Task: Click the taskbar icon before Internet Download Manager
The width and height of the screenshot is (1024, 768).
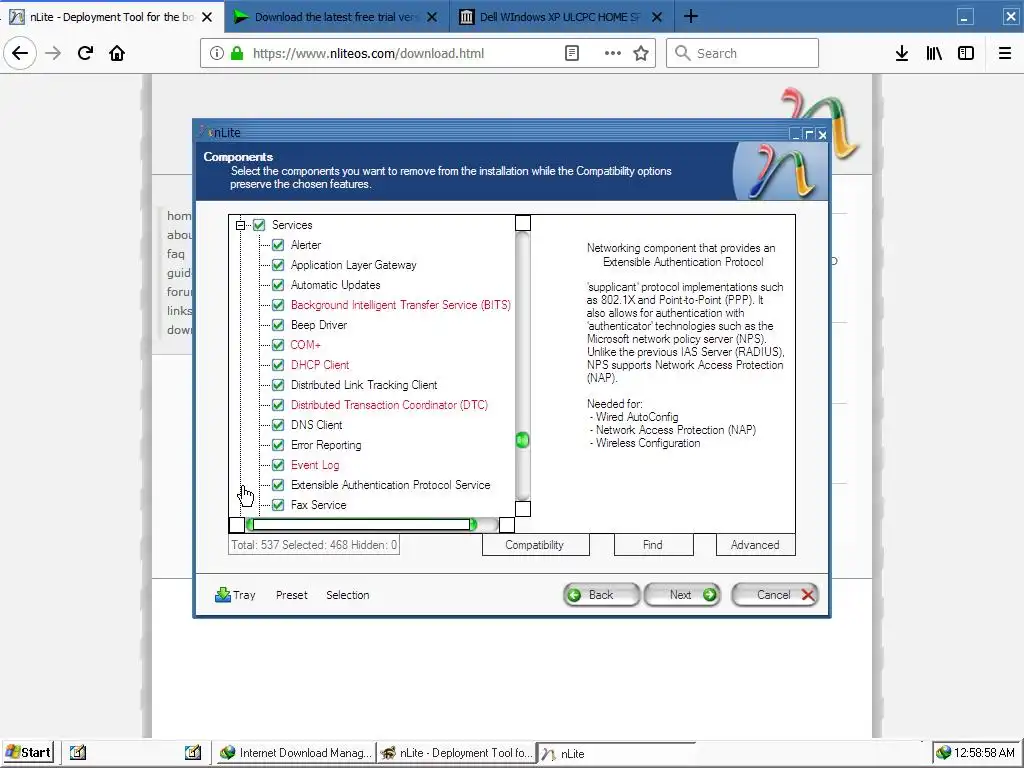Action: coord(193,752)
